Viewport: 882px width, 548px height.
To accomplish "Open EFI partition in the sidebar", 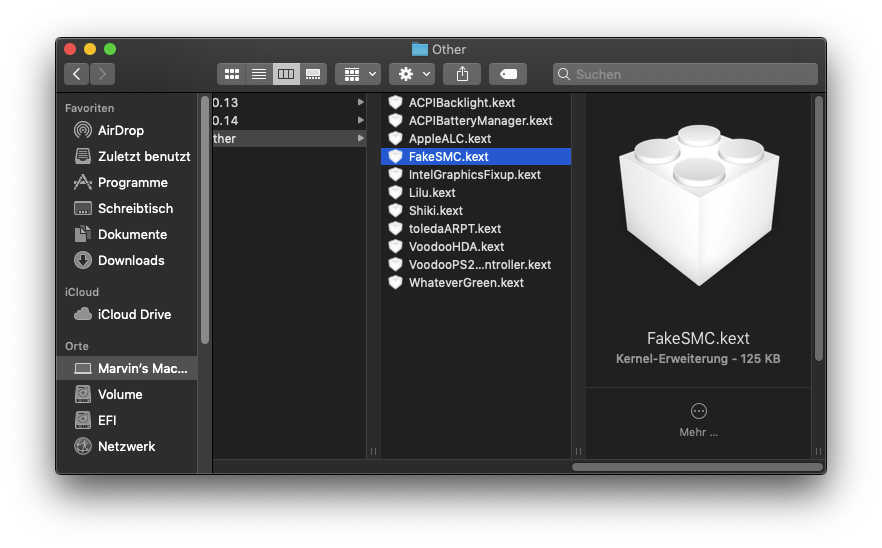I will click(127, 420).
